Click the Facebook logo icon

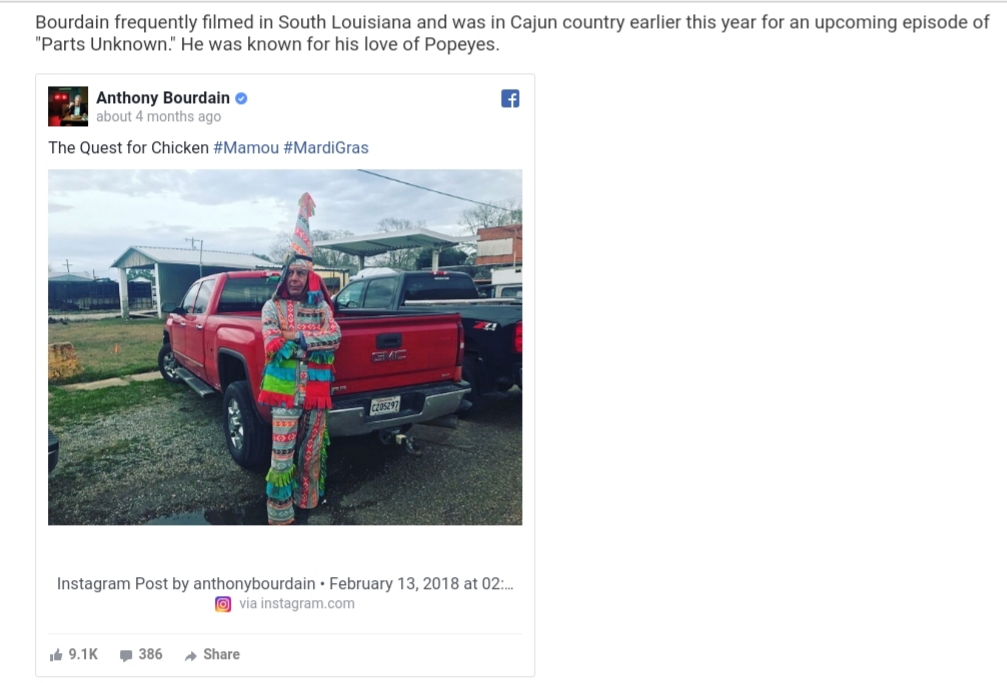[x=510, y=98]
